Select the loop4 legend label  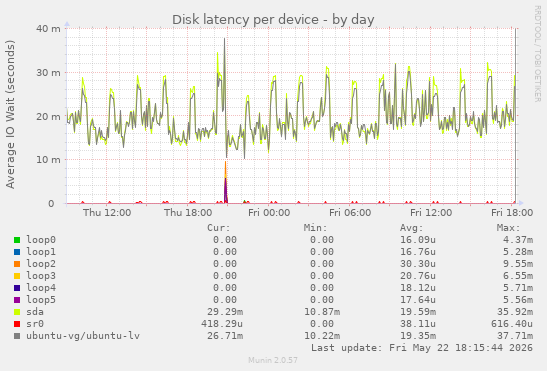pos(41,288)
